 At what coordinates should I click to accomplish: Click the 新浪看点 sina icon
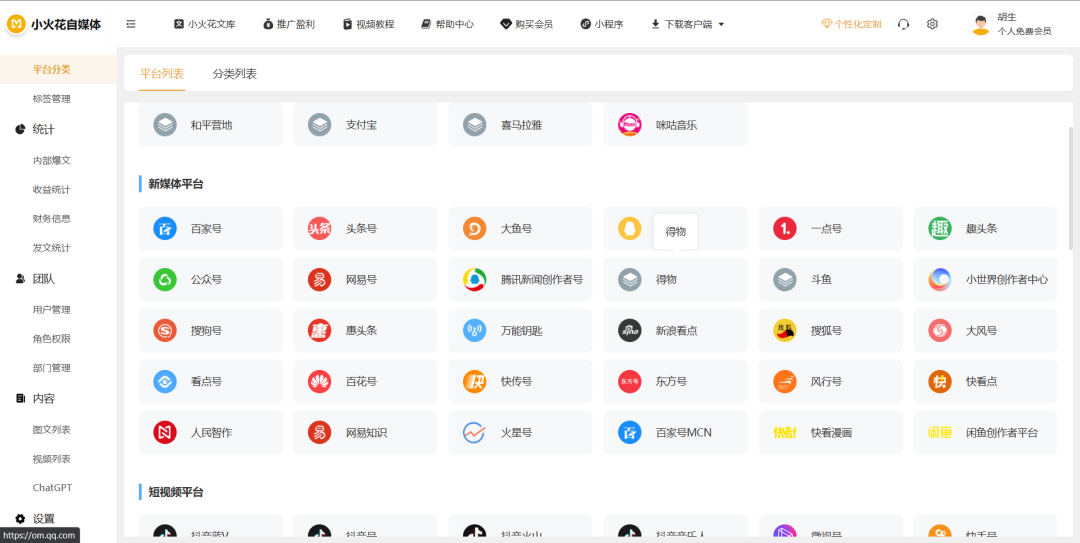tap(630, 331)
